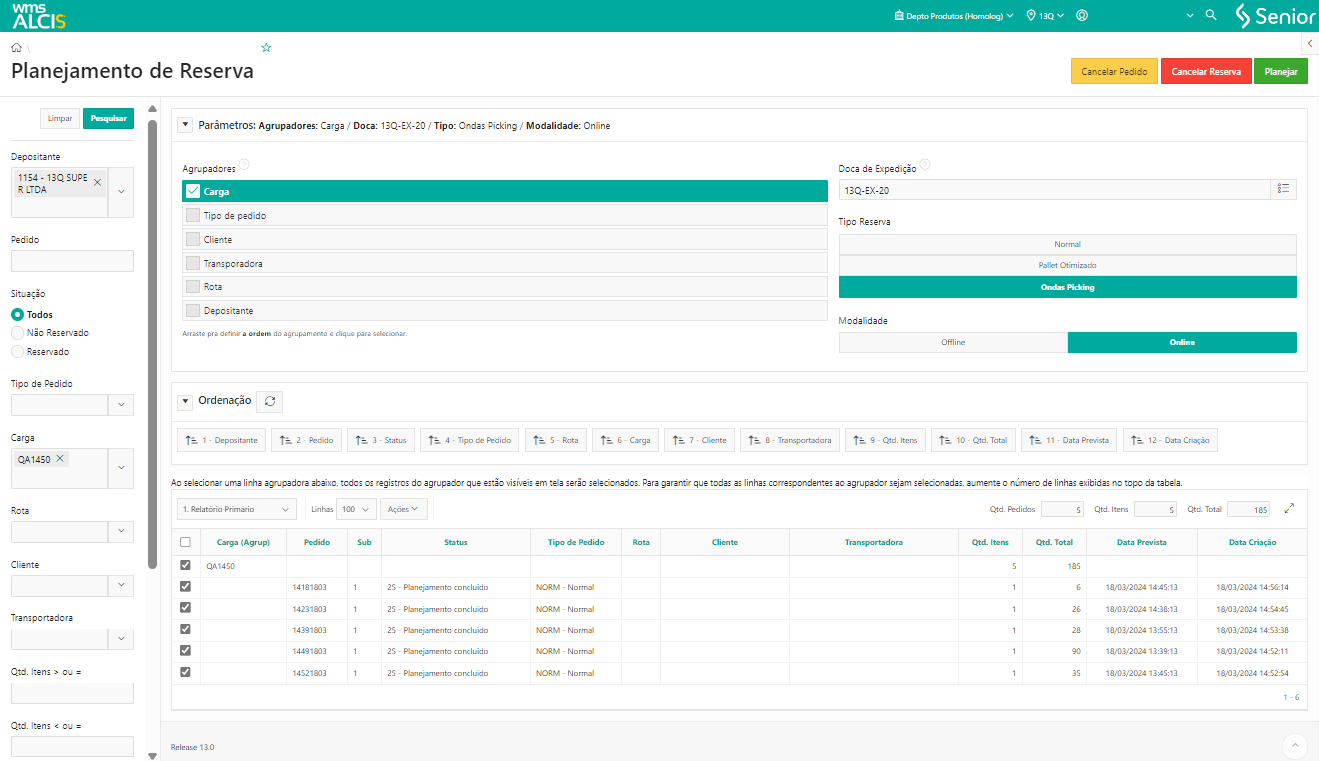This screenshot has height=761, width=1319.
Task: Collapse the Parâmetros section
Action: coord(185,126)
